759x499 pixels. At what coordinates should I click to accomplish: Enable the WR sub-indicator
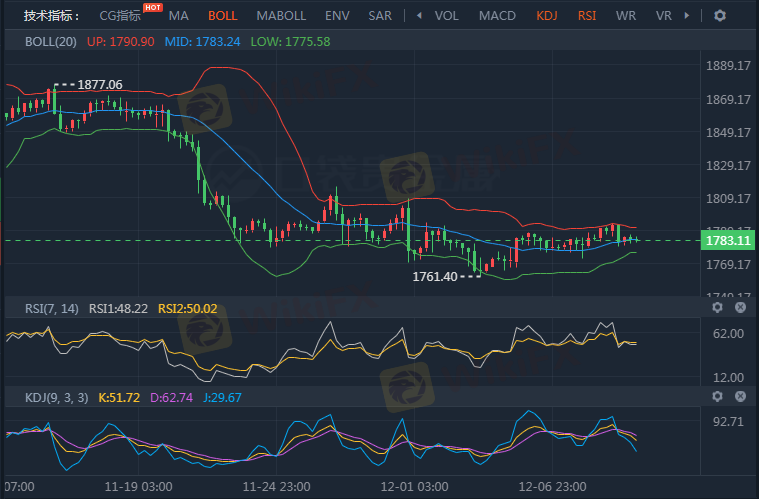point(626,16)
